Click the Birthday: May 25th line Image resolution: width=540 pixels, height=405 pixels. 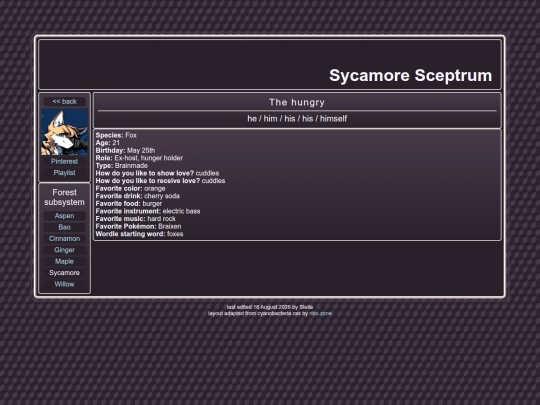point(125,150)
